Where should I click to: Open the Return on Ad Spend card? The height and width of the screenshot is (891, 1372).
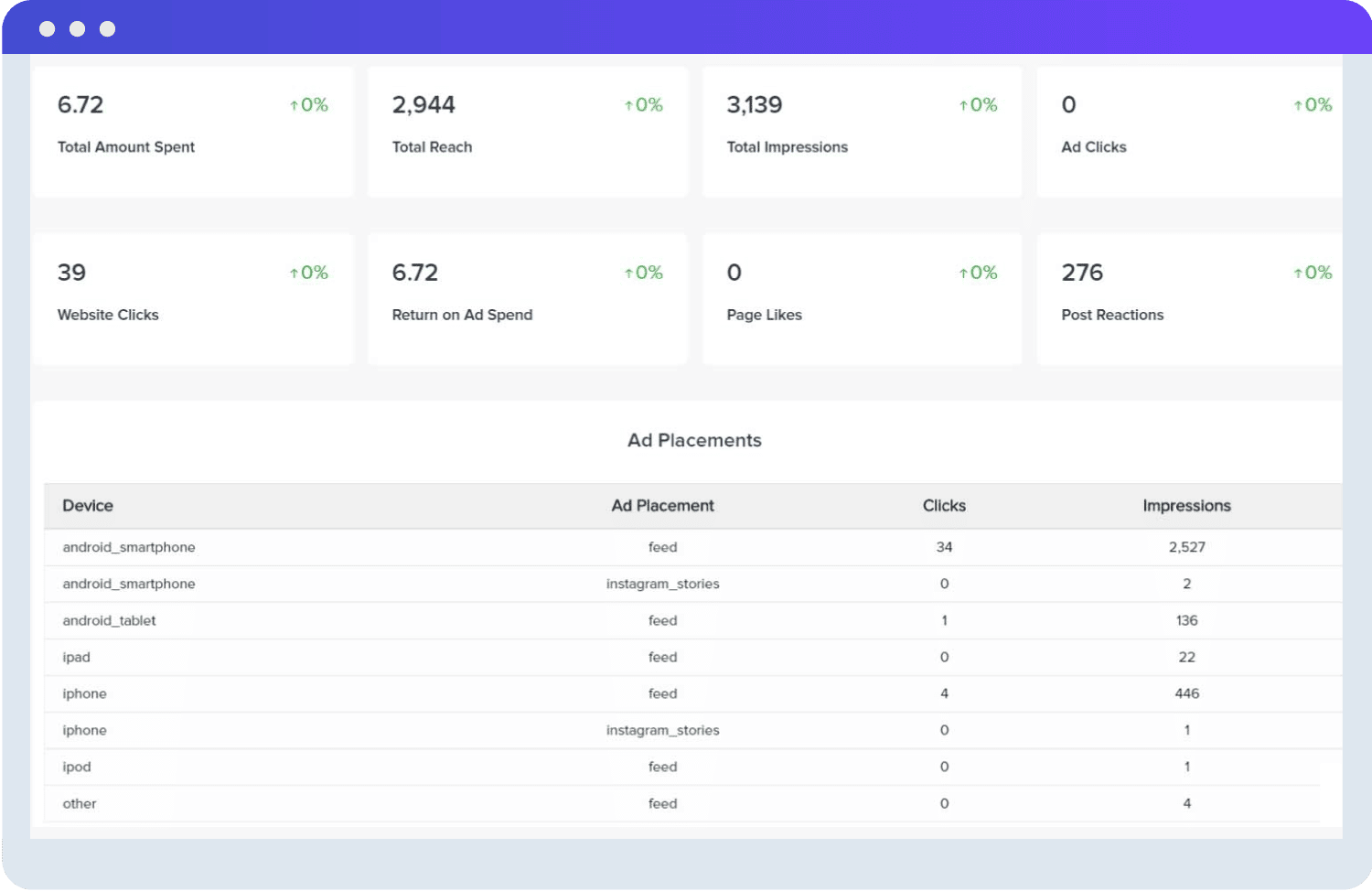[527, 297]
